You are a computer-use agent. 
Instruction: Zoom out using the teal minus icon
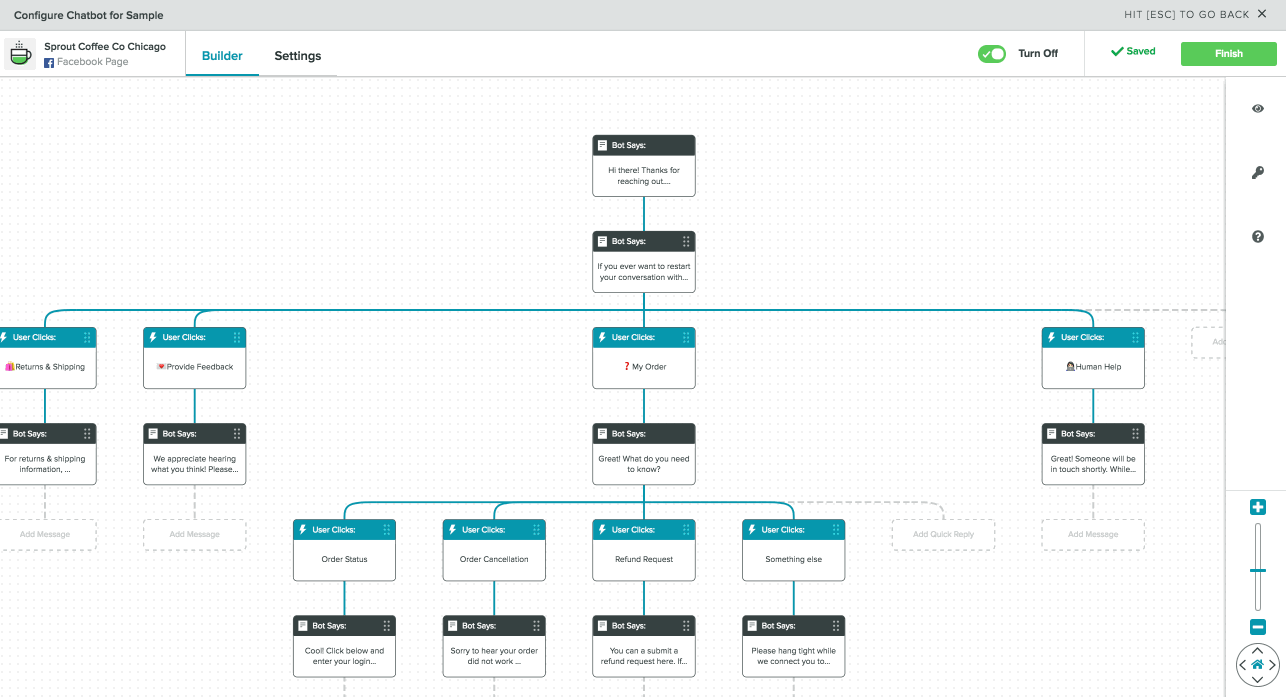[x=1257, y=627]
